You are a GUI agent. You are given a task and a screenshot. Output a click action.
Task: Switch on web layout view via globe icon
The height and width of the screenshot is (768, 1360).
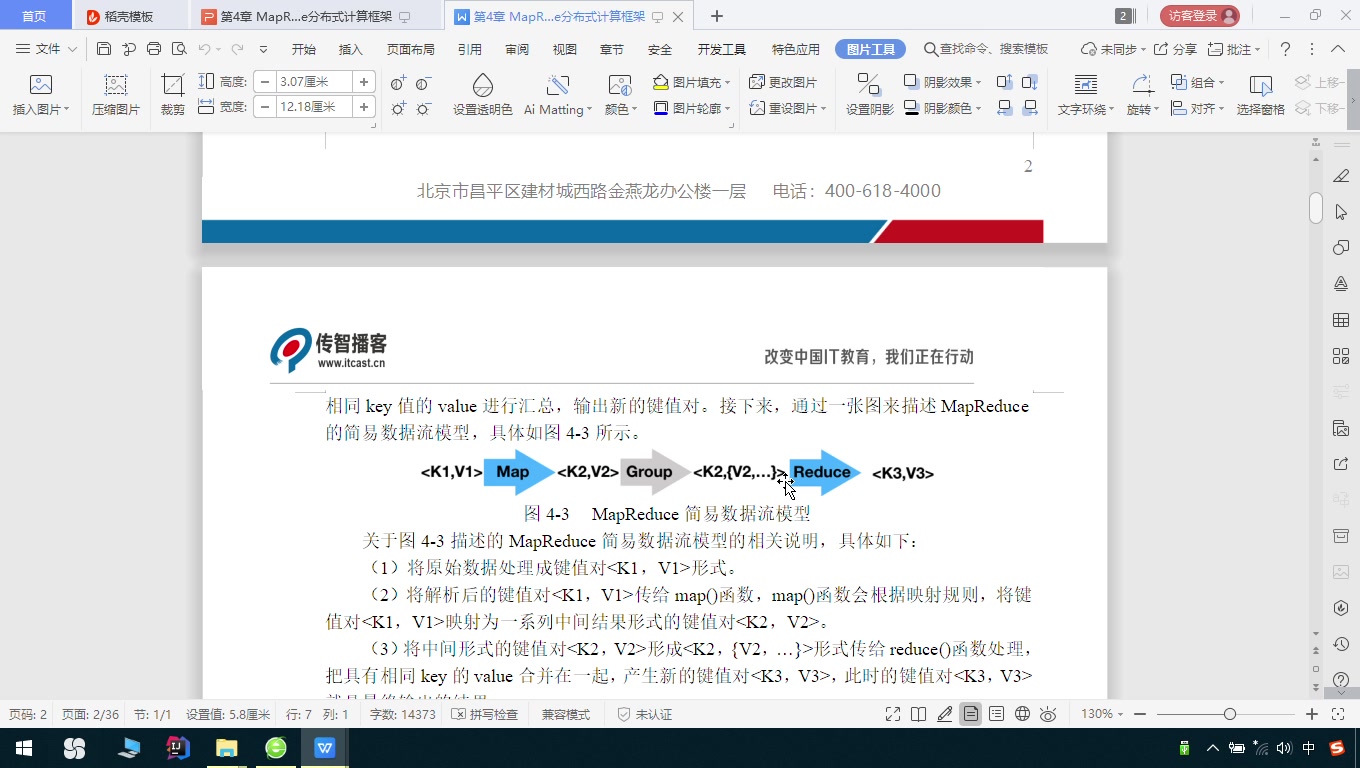pyautogui.click(x=1022, y=714)
